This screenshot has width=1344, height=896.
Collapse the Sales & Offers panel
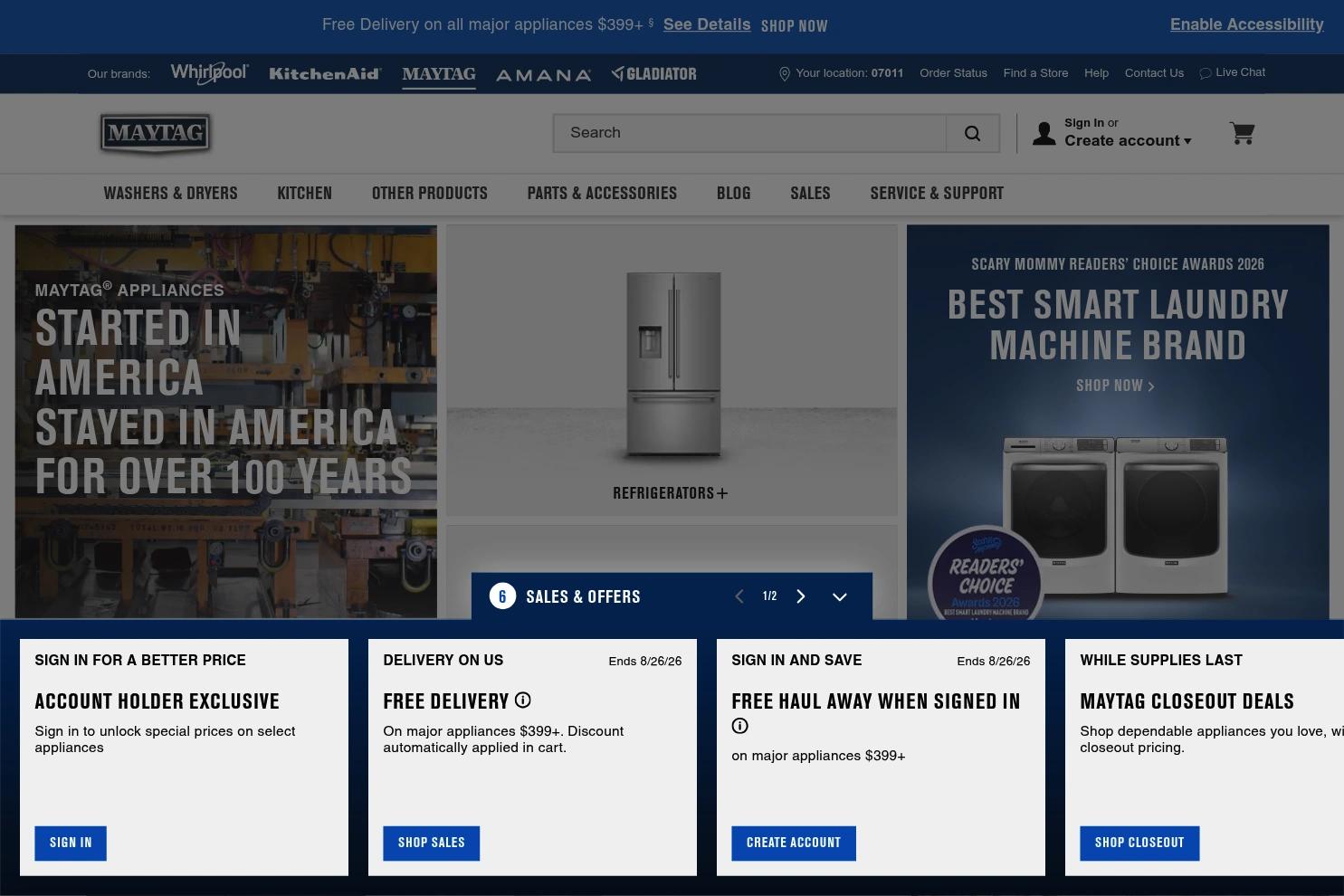(x=840, y=597)
